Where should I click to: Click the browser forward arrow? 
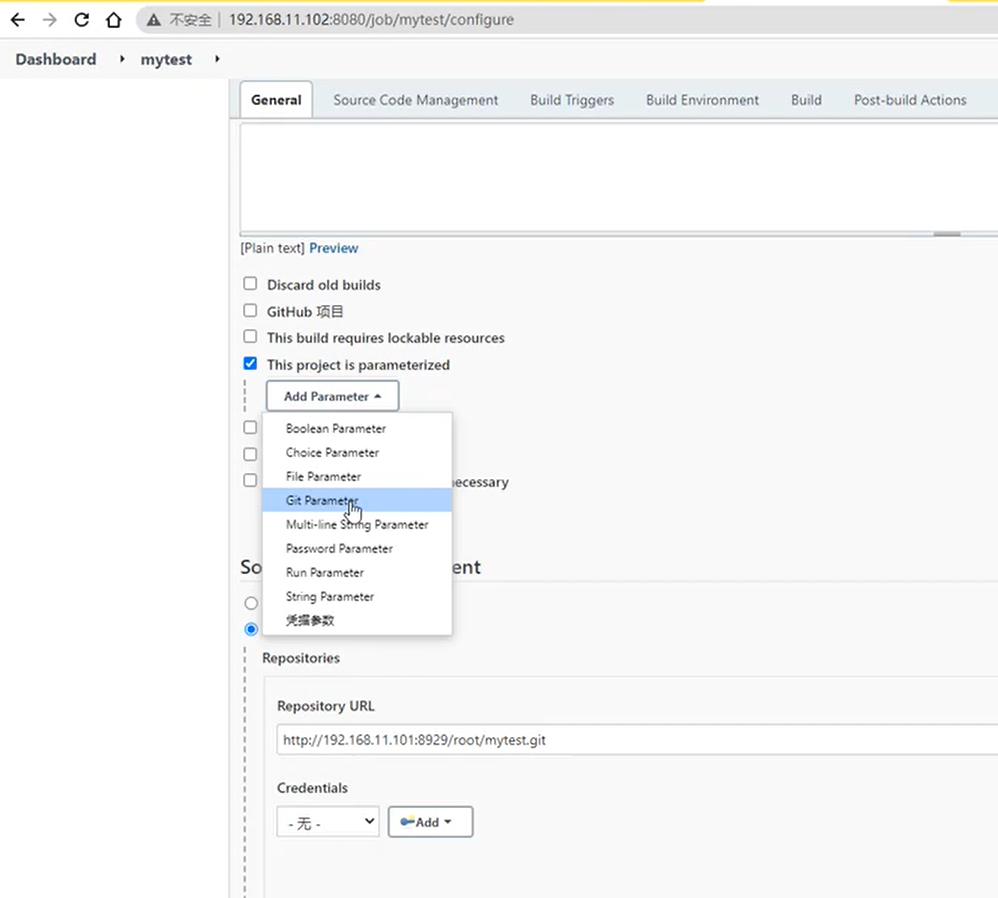coord(50,20)
